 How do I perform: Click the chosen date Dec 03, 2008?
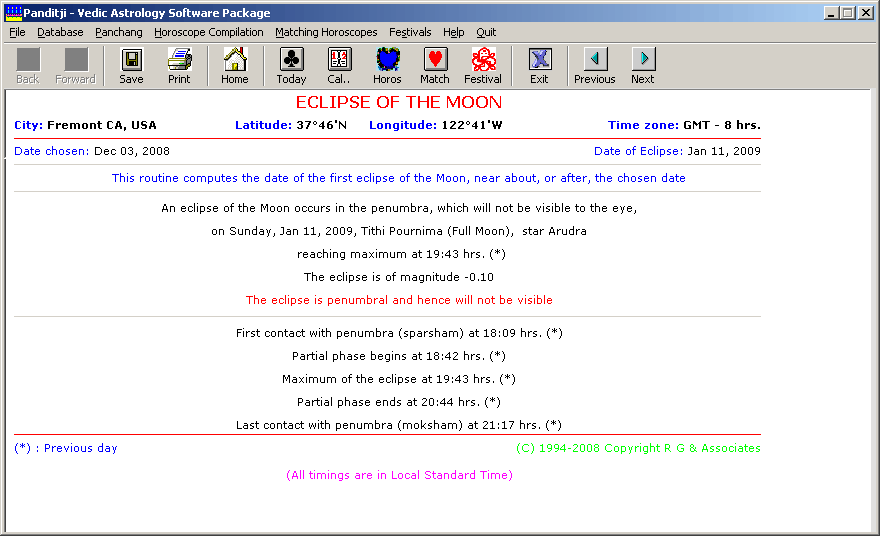tap(132, 151)
